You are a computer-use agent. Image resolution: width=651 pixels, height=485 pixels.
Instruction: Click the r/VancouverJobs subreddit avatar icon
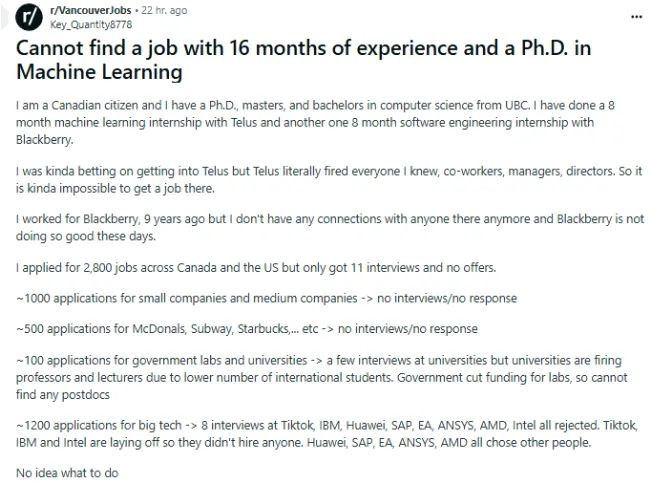(x=30, y=17)
